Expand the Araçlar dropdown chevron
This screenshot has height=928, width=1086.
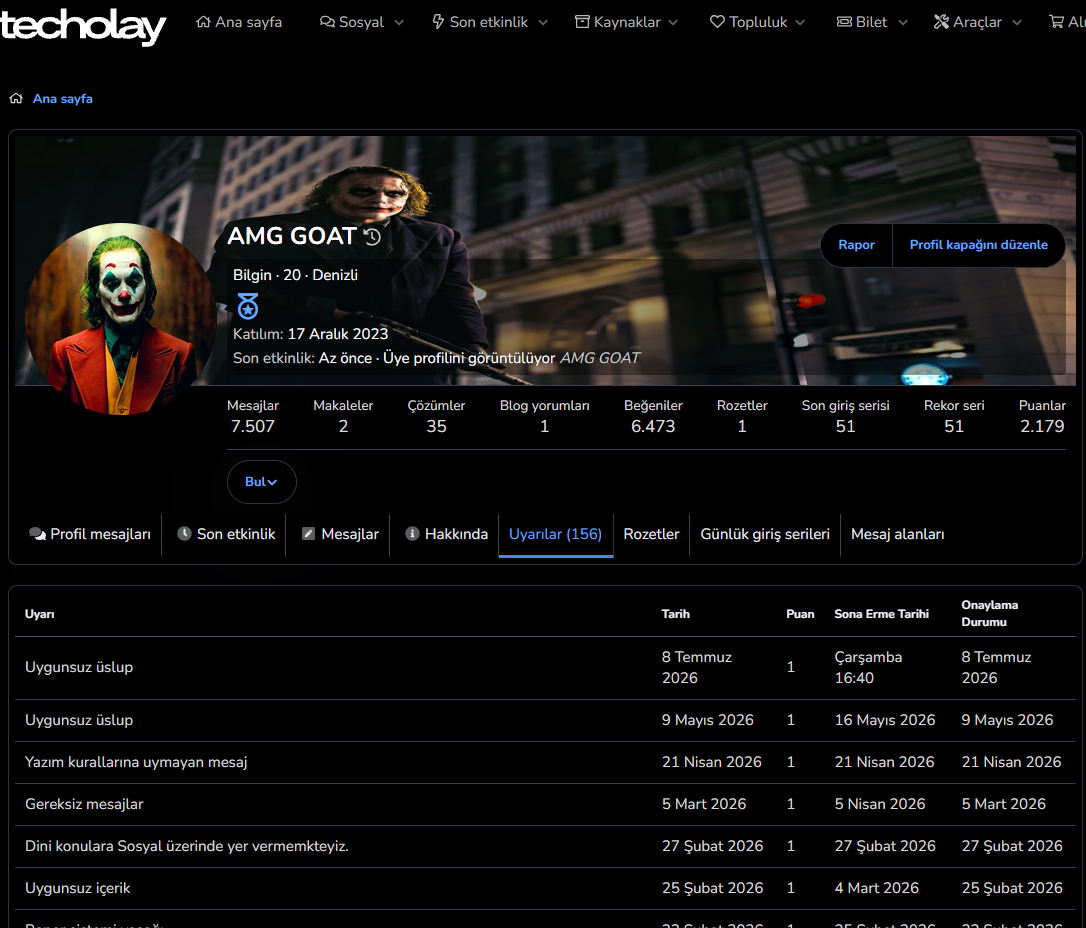click(x=1017, y=22)
